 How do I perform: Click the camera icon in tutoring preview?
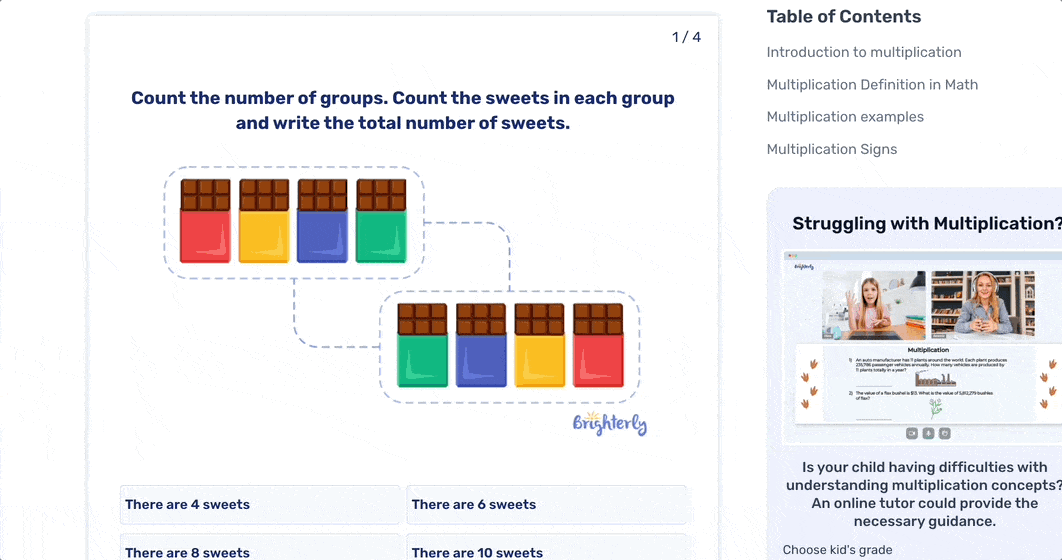coord(912,433)
